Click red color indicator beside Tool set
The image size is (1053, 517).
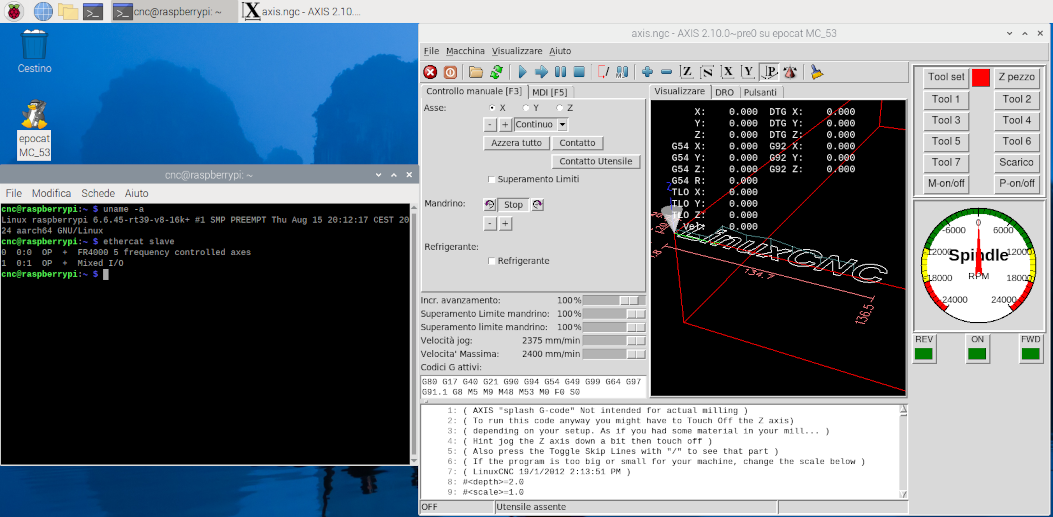pyautogui.click(x=981, y=78)
